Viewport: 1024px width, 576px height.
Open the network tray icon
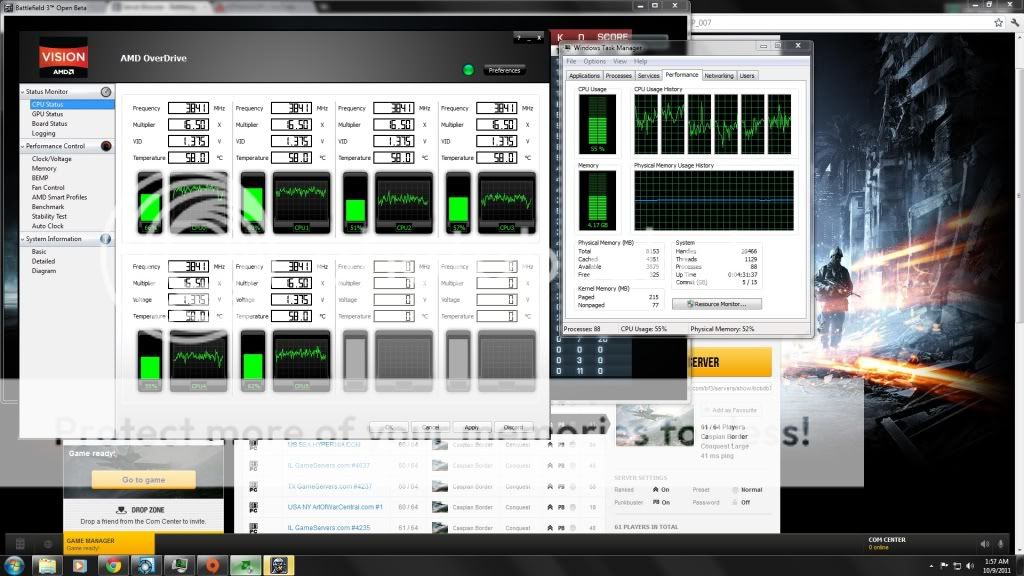tap(957, 566)
